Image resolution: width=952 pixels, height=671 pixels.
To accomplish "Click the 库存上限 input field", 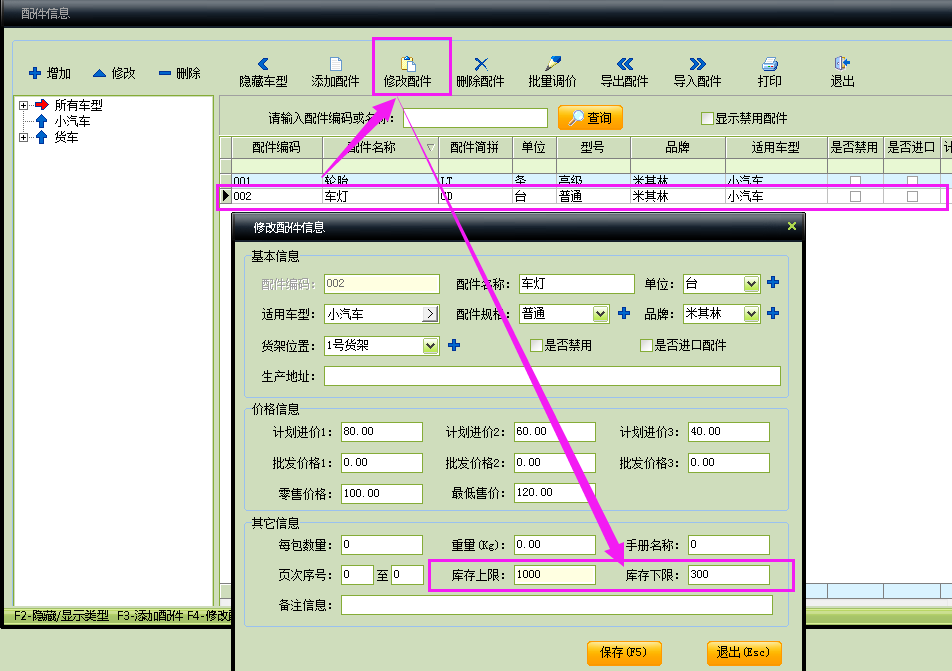I will pyautogui.click(x=554, y=575).
